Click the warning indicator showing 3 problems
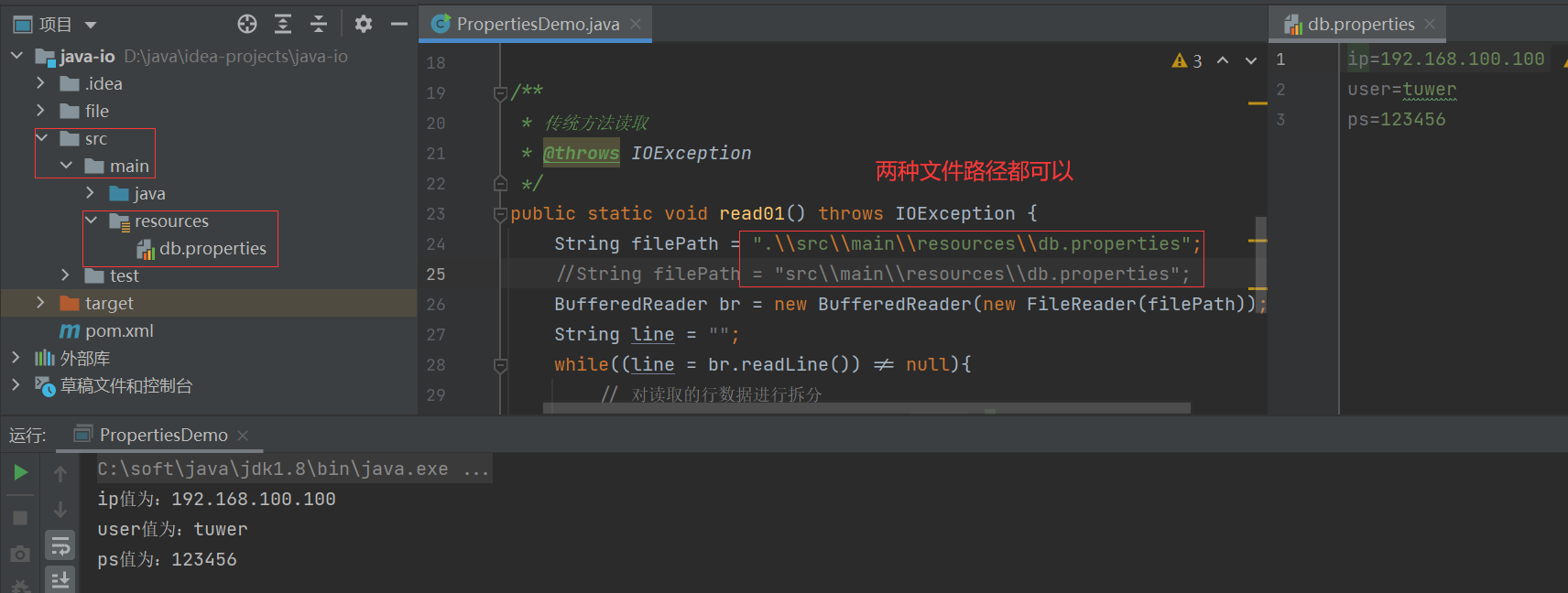The width and height of the screenshot is (1568, 593). (x=1187, y=61)
